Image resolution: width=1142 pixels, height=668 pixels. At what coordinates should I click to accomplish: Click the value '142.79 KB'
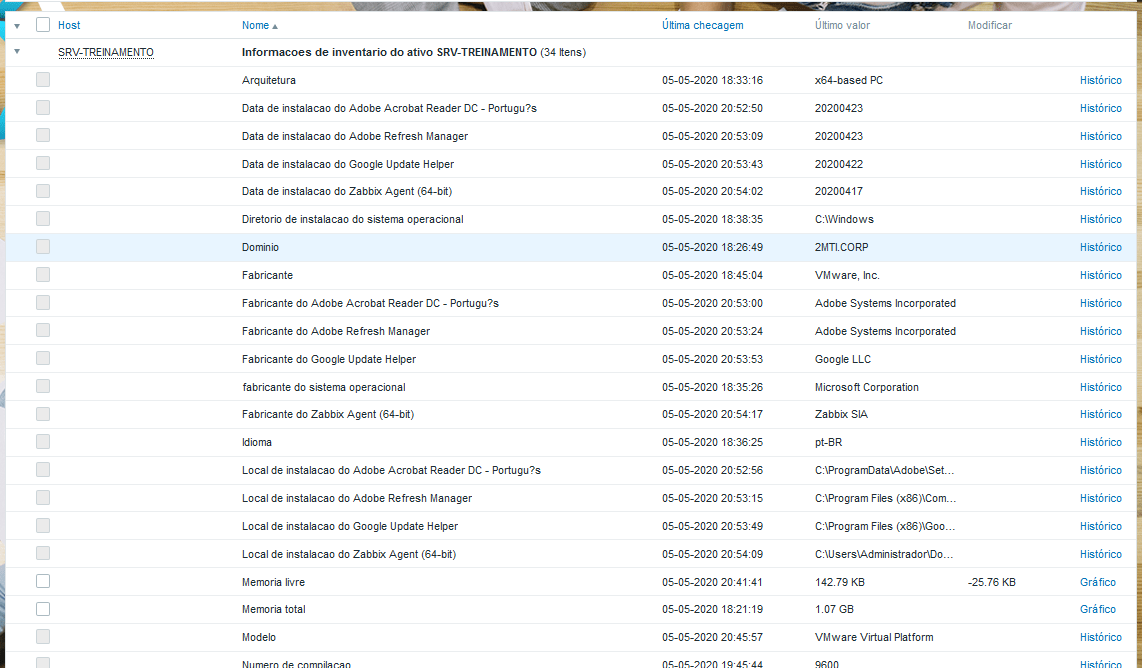(x=840, y=582)
